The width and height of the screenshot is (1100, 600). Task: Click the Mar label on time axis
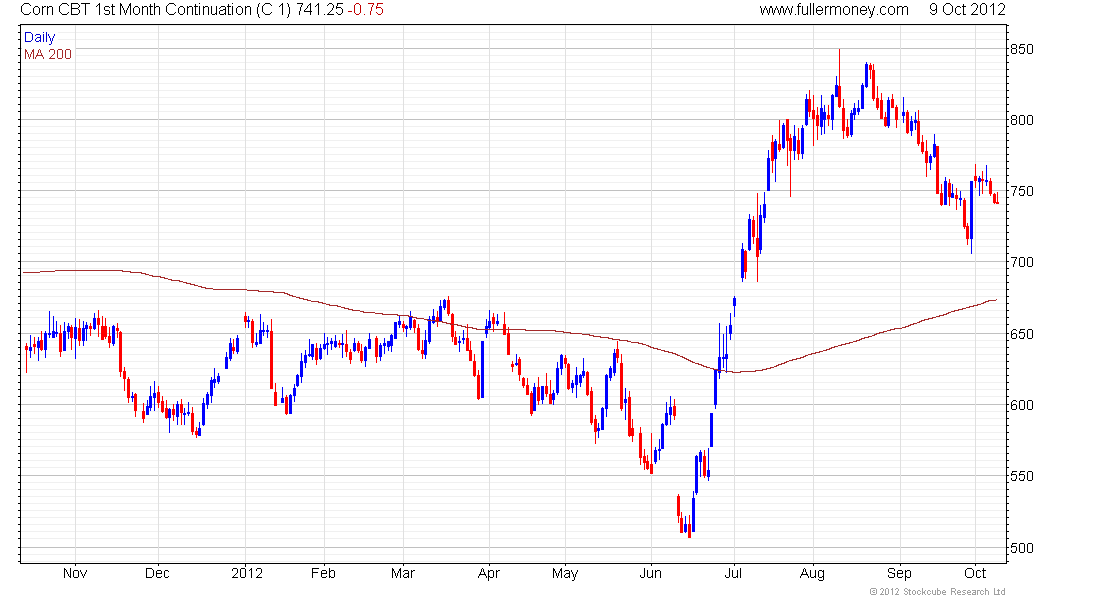coord(403,573)
